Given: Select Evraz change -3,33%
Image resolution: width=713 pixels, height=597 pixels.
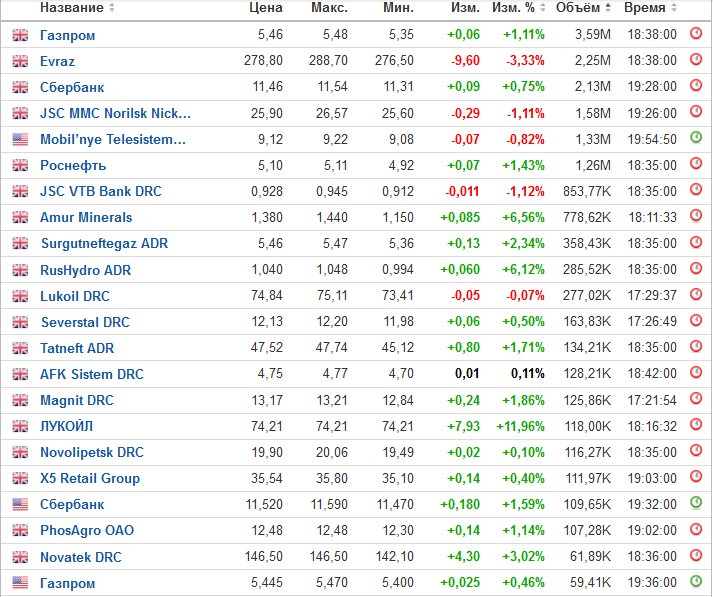Looking at the screenshot, I should coord(525,60).
